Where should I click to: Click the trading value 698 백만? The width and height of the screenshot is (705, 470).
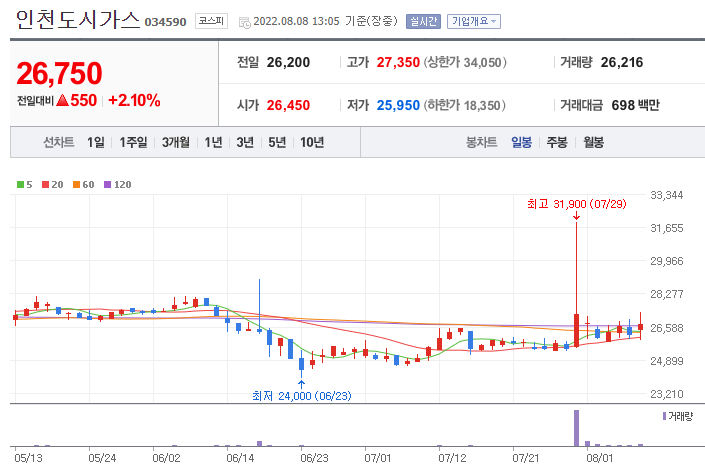click(635, 105)
